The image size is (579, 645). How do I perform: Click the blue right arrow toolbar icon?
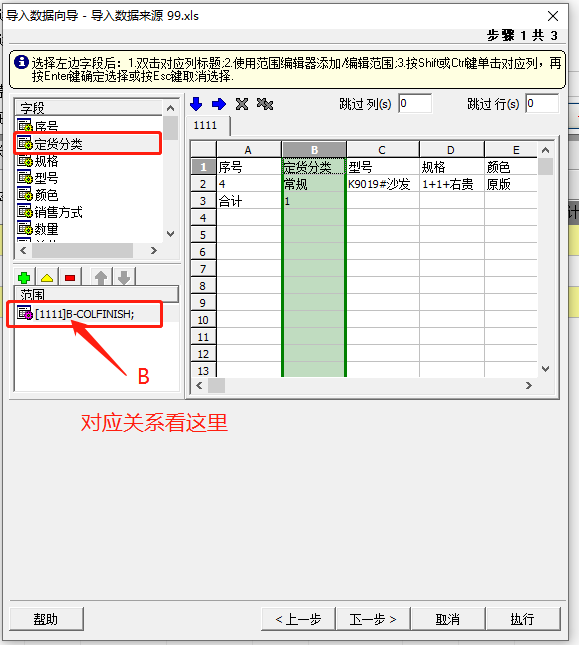[219, 104]
